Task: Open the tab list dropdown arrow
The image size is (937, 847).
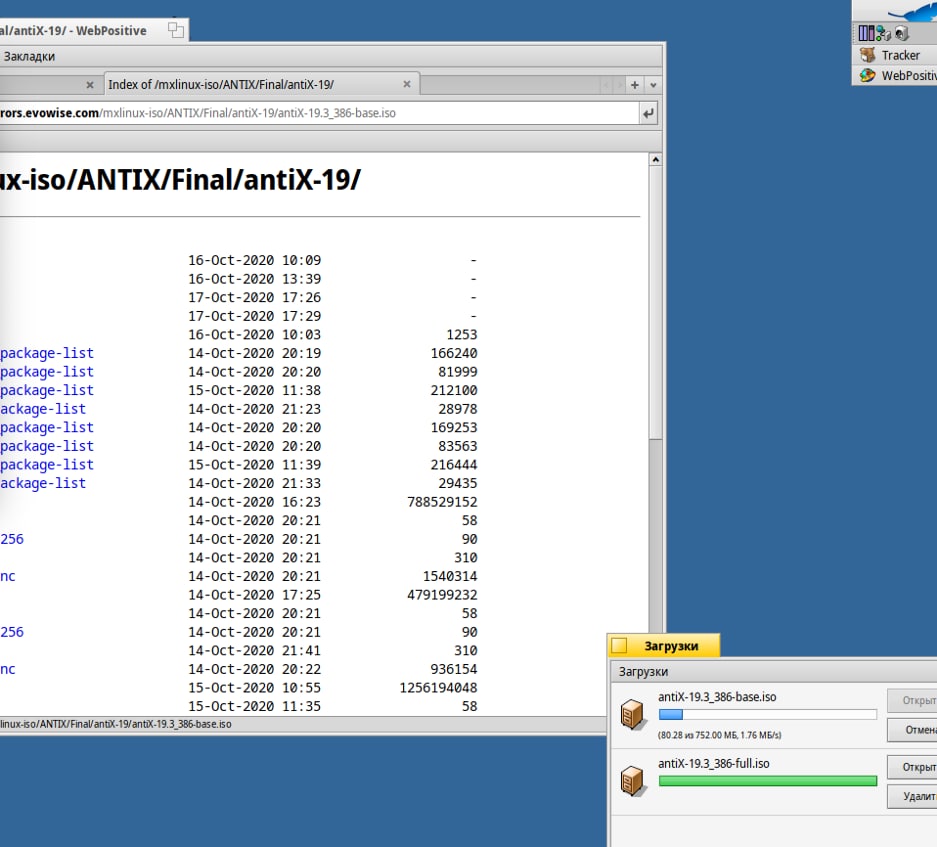Action: pyautogui.click(x=653, y=85)
